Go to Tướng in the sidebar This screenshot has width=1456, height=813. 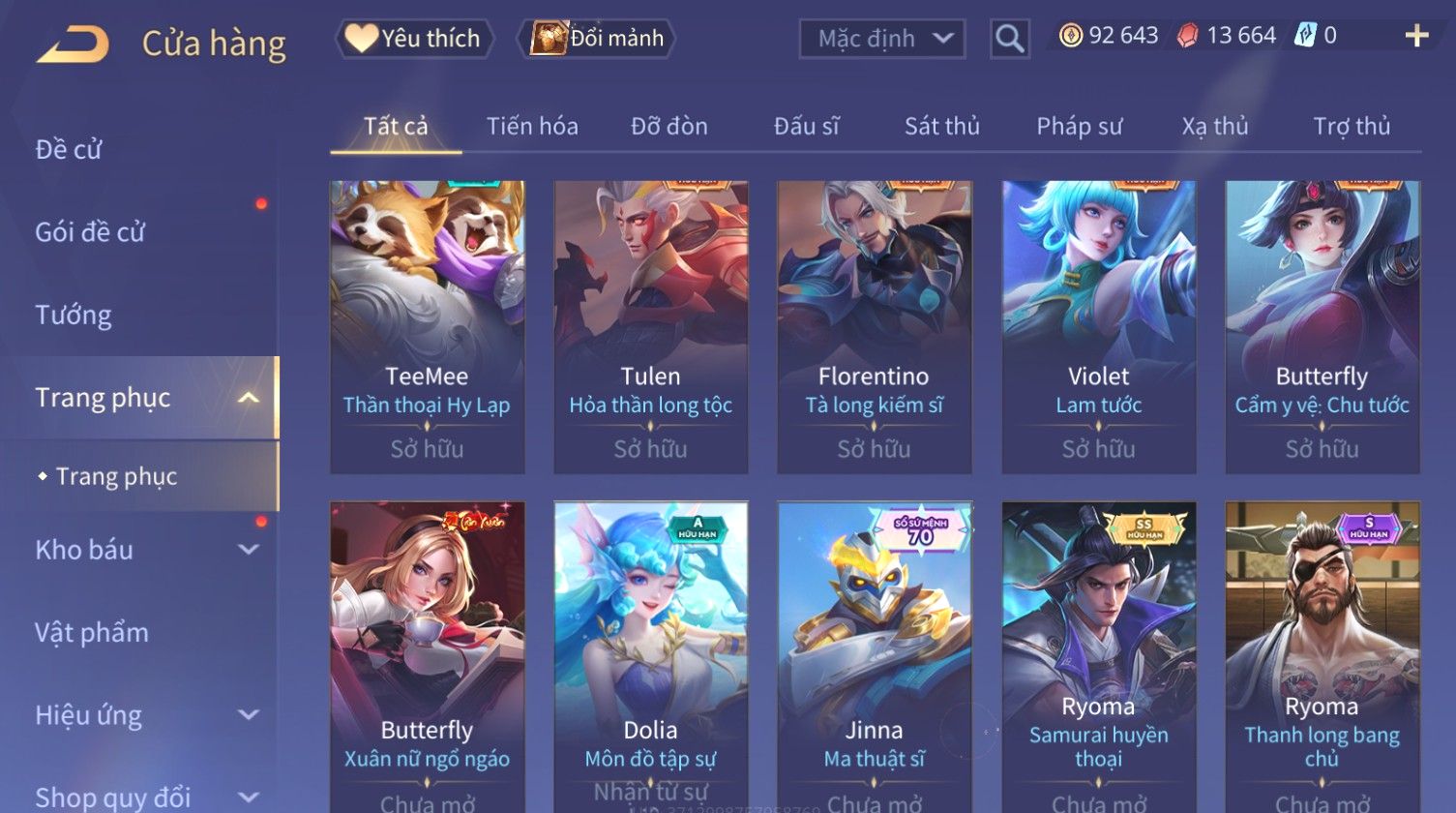74,316
